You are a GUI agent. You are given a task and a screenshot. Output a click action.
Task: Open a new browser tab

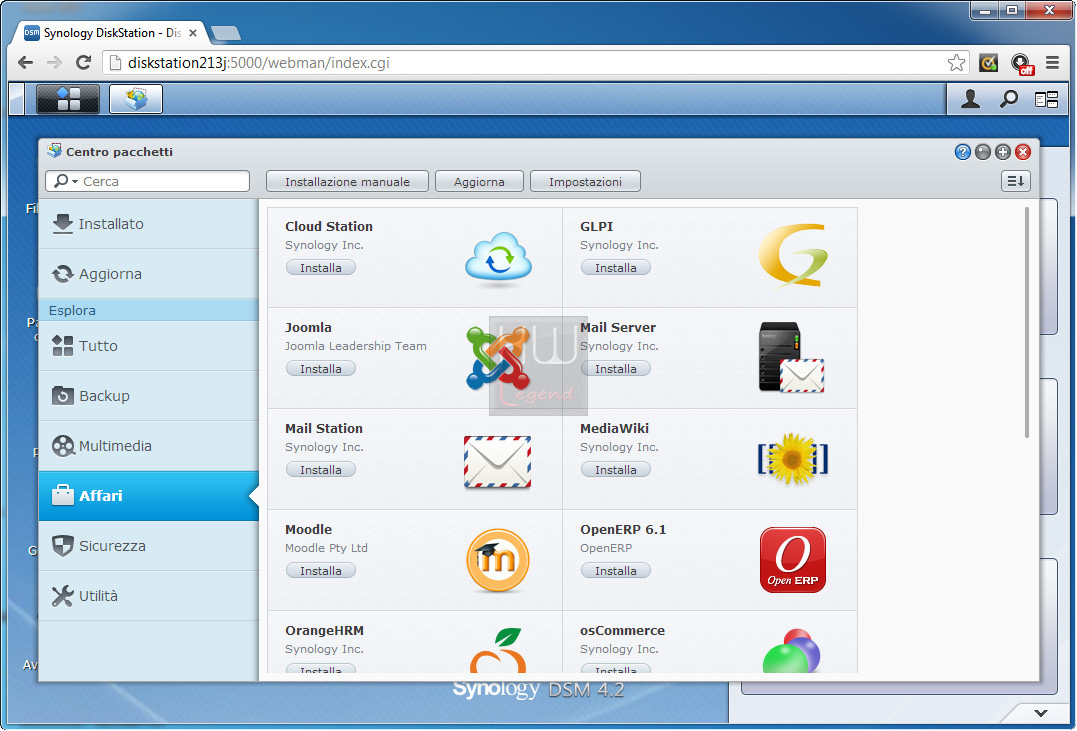(x=226, y=33)
